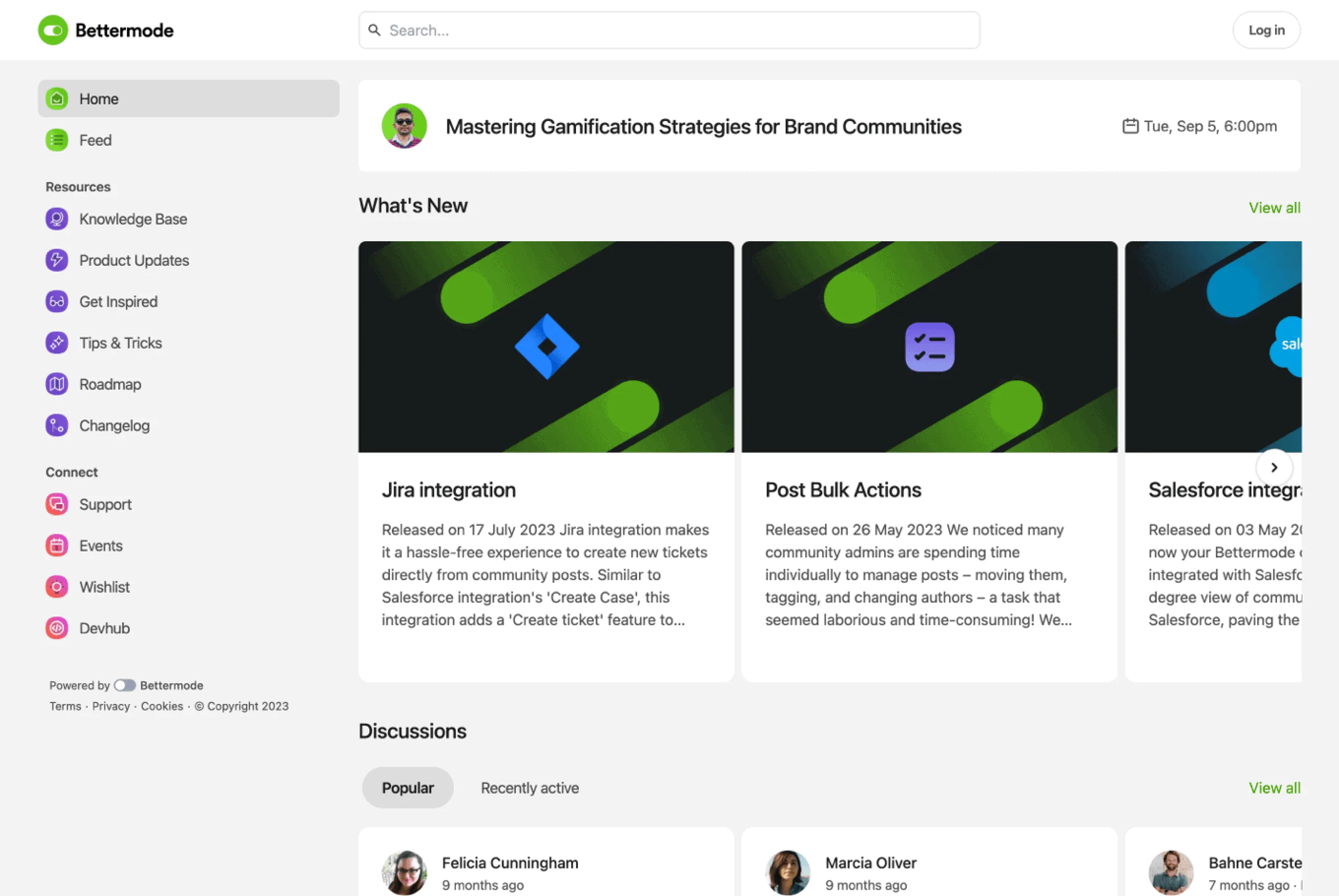Open the Devhub sidebar item
The width and height of the screenshot is (1339, 896).
point(189,628)
